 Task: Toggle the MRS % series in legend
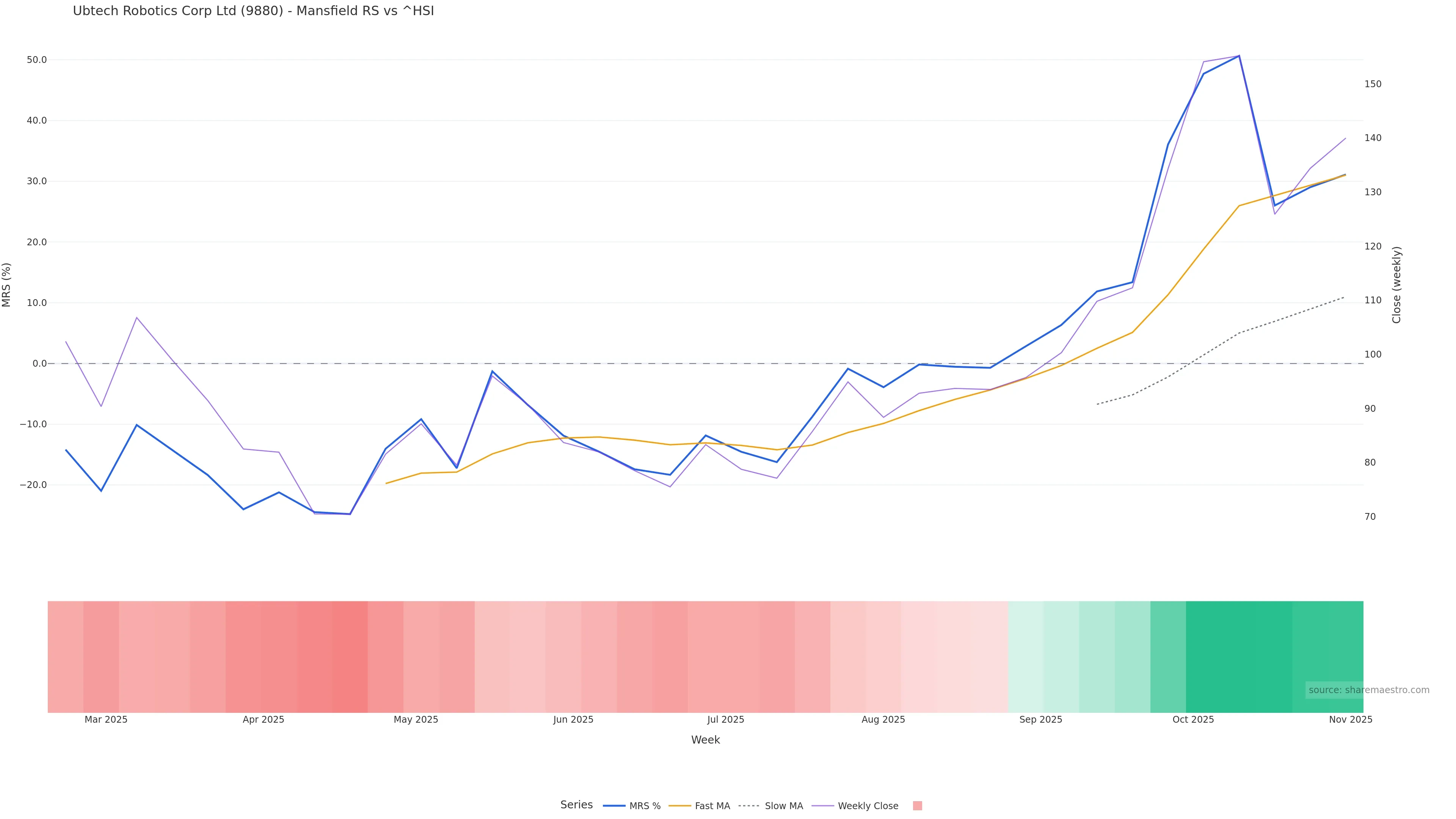click(x=644, y=806)
